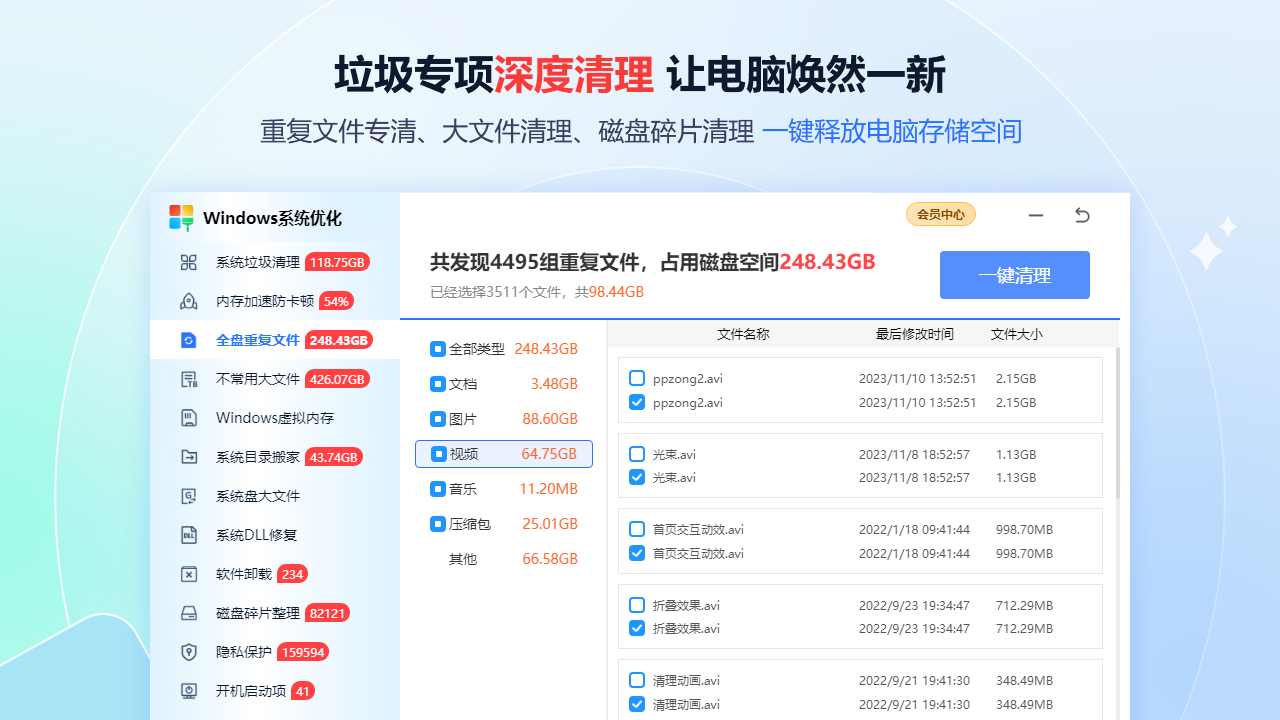
Task: Uncheck the 全部类型 filter checkbox
Action: (437, 349)
